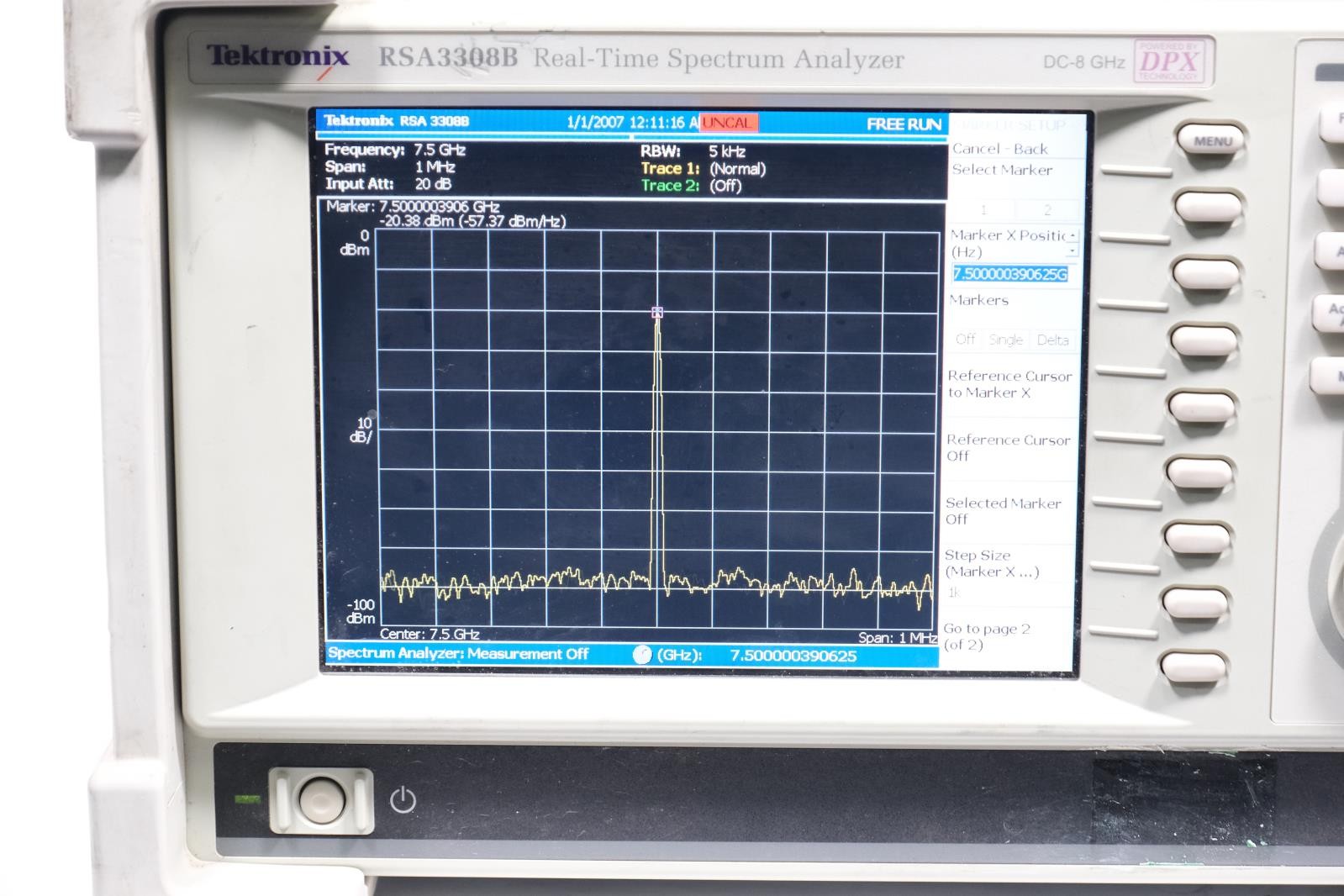Click Trace 2: (Off) label

point(691,186)
